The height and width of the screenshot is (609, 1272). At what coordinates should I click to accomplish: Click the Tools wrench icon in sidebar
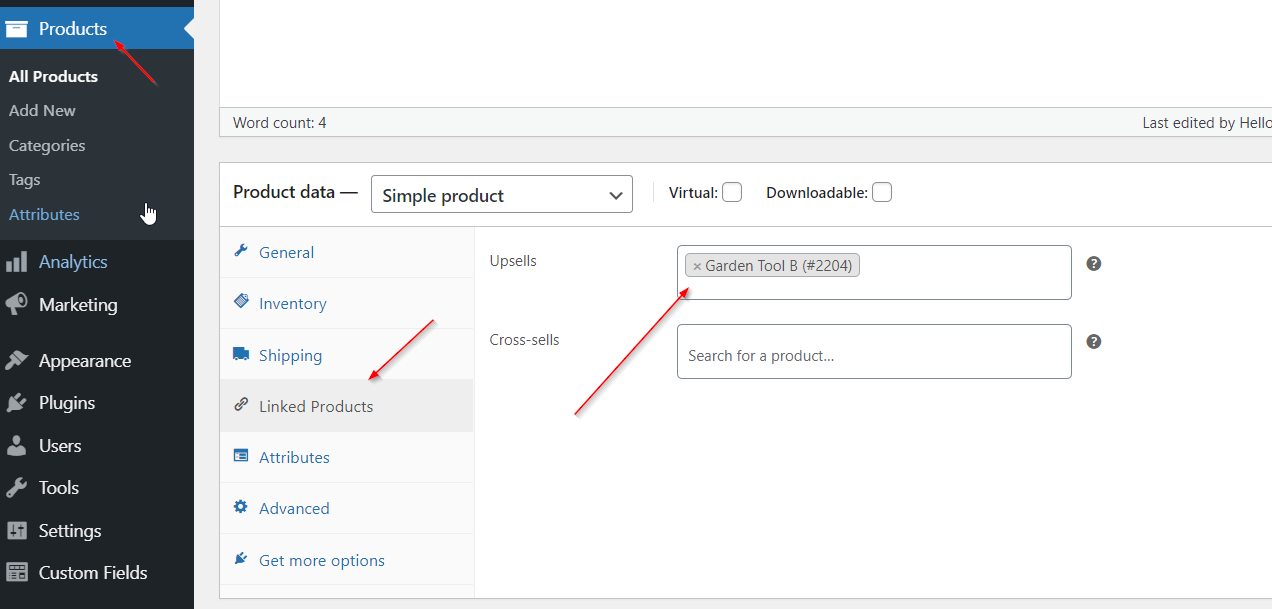(x=16, y=488)
